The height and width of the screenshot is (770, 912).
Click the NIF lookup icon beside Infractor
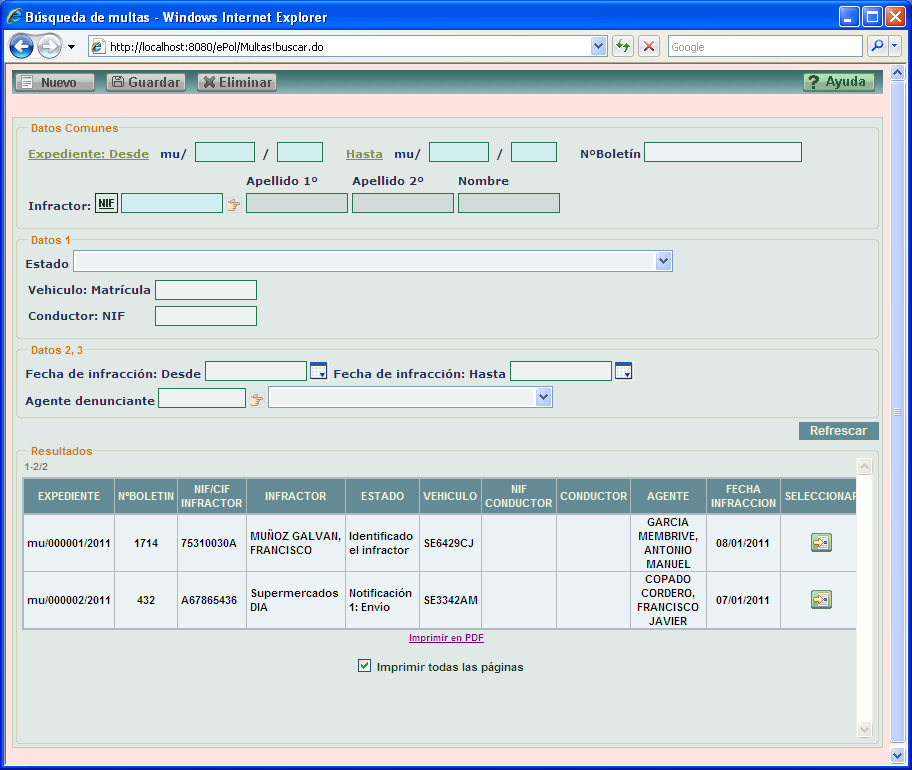pyautogui.click(x=106, y=204)
